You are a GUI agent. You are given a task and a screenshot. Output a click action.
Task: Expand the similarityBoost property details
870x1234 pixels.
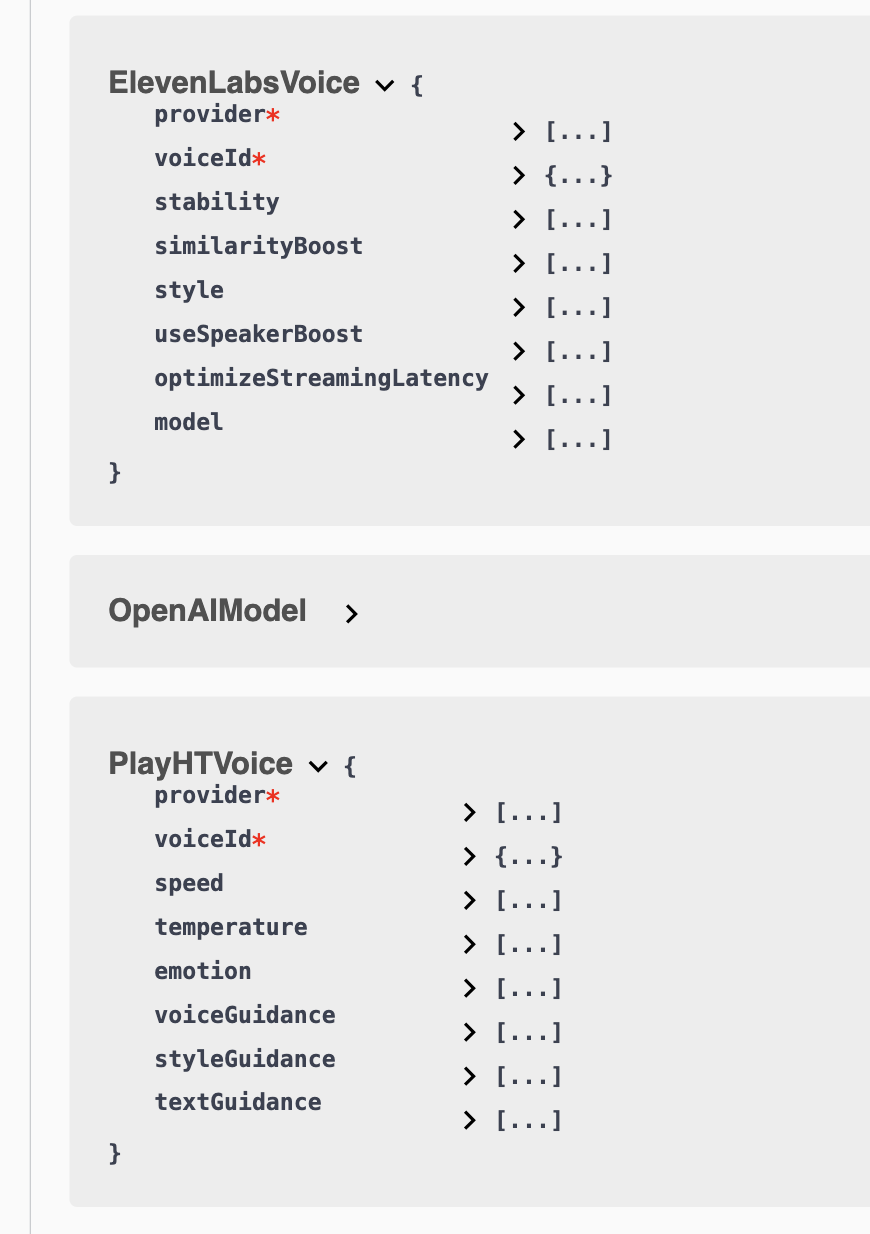click(x=519, y=263)
